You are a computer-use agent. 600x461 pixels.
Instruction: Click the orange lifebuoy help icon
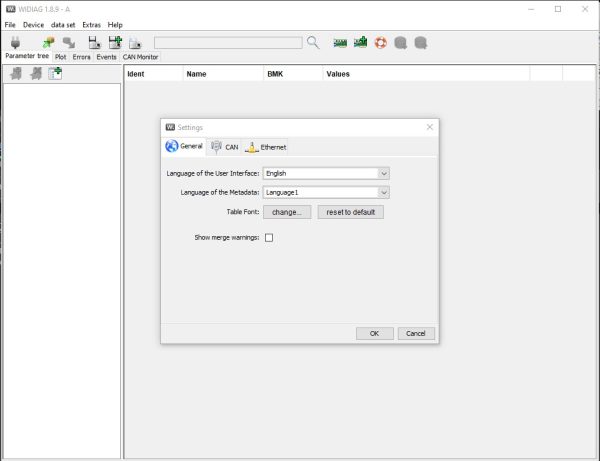[381, 42]
